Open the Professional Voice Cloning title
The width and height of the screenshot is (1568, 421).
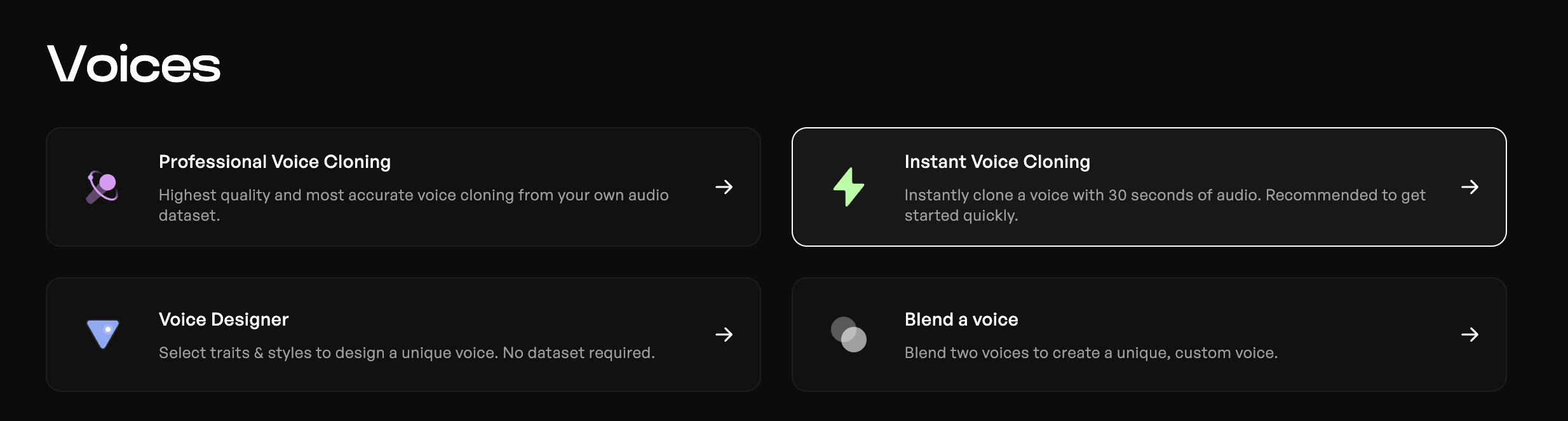point(274,162)
